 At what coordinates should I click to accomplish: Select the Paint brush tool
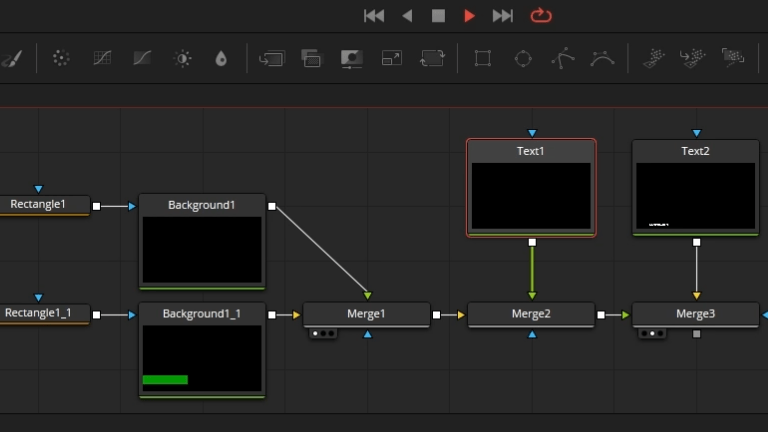pyautogui.click(x=12, y=58)
